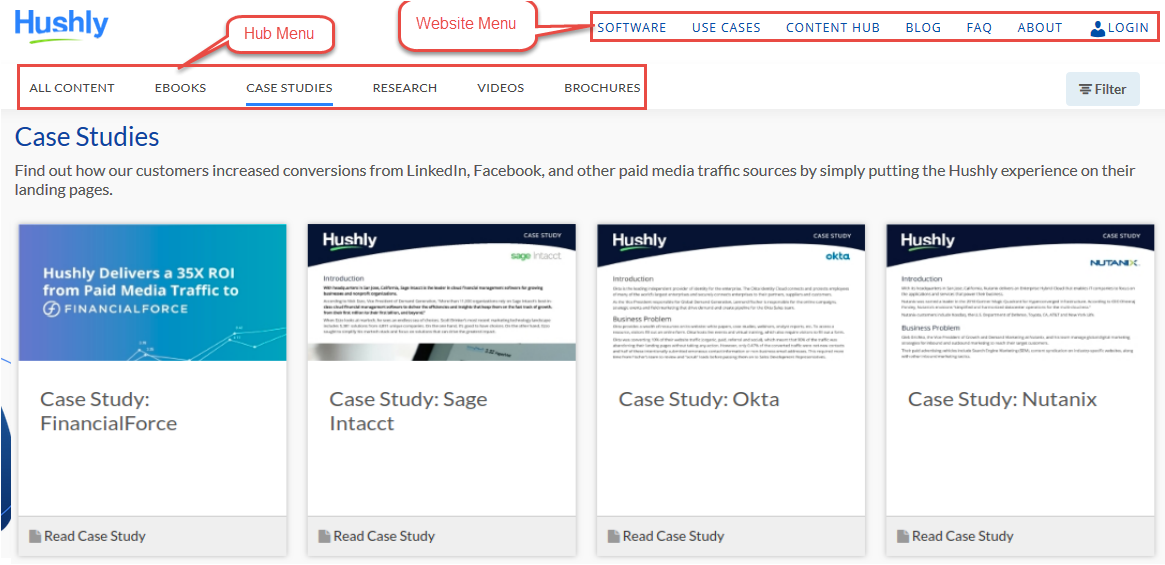Click Read Case Study under Sage Intacct
The height and width of the screenshot is (565, 1165).
coord(384,536)
